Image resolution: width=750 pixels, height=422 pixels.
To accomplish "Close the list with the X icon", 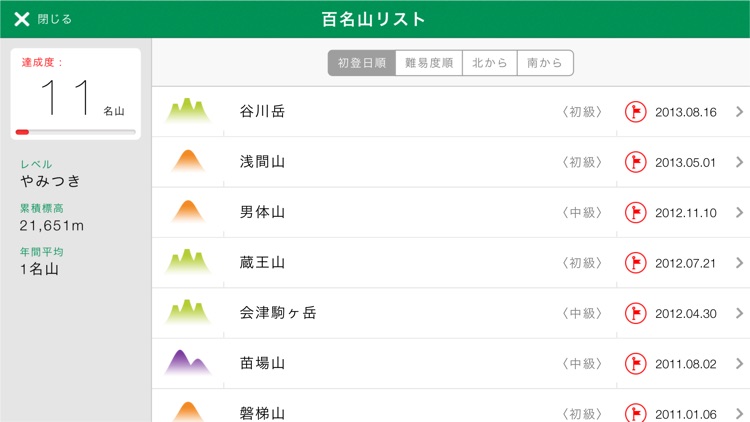I will click(x=22, y=19).
